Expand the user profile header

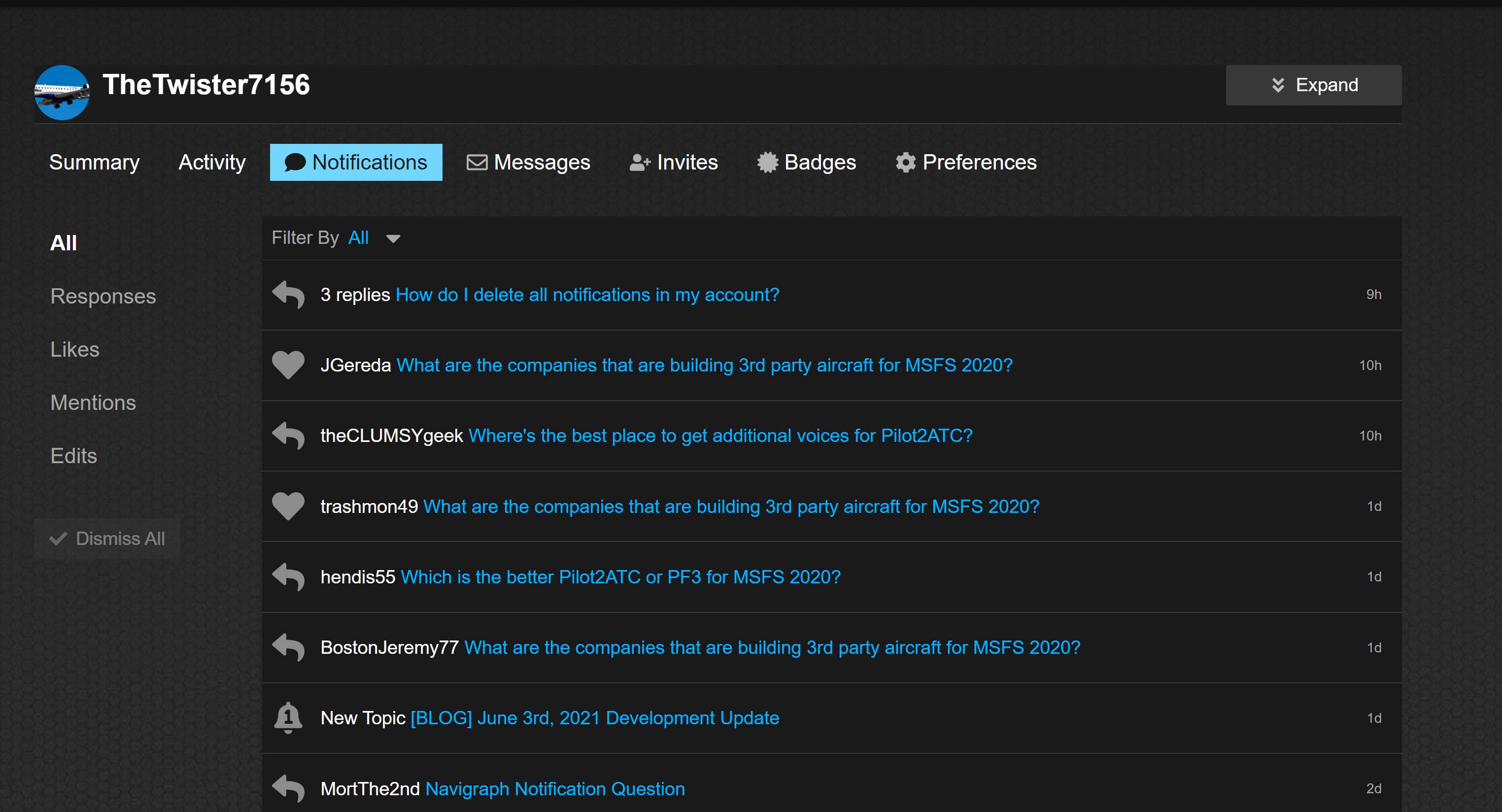click(x=1313, y=85)
